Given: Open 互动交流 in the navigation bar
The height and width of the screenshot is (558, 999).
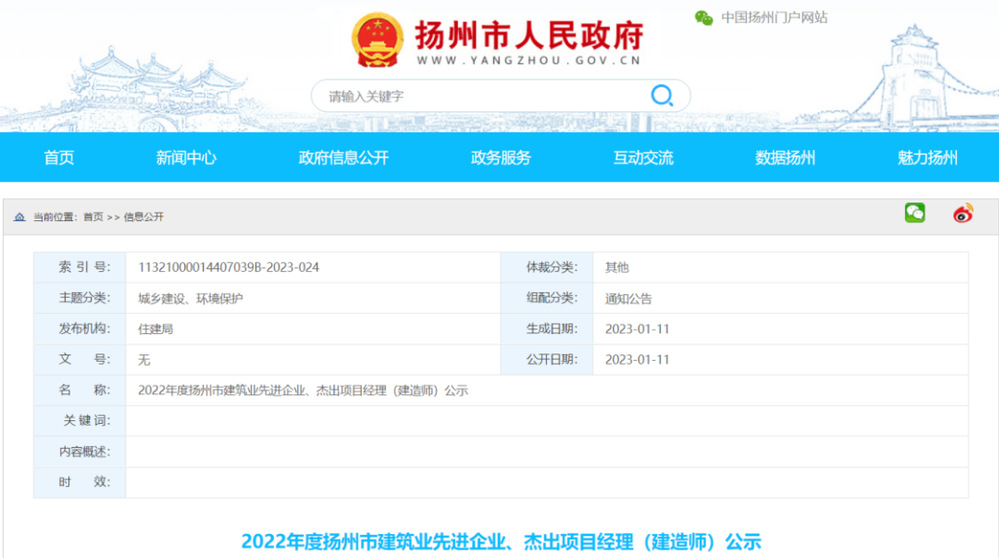Looking at the screenshot, I should pos(643,158).
